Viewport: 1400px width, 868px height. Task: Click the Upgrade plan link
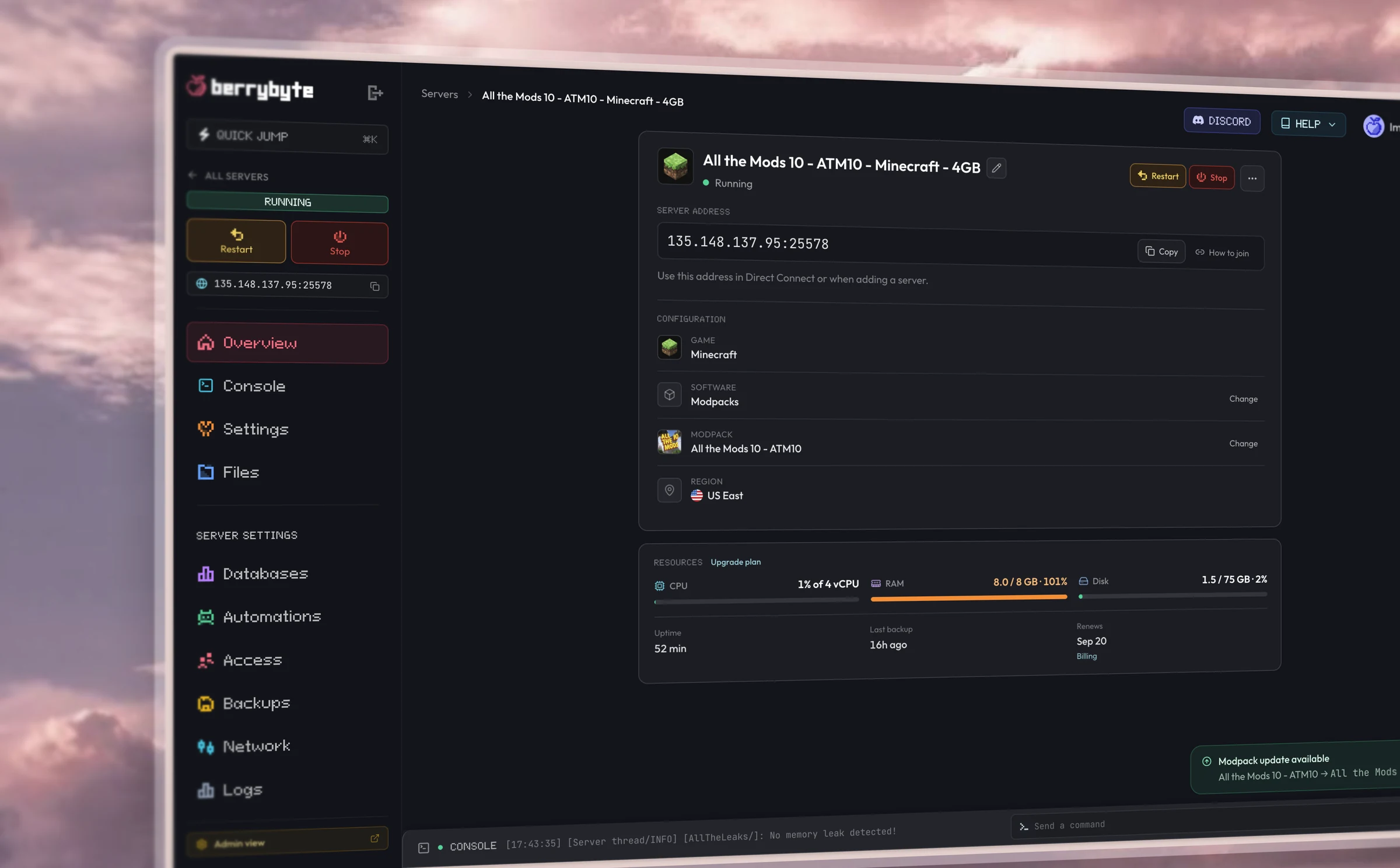coord(736,562)
